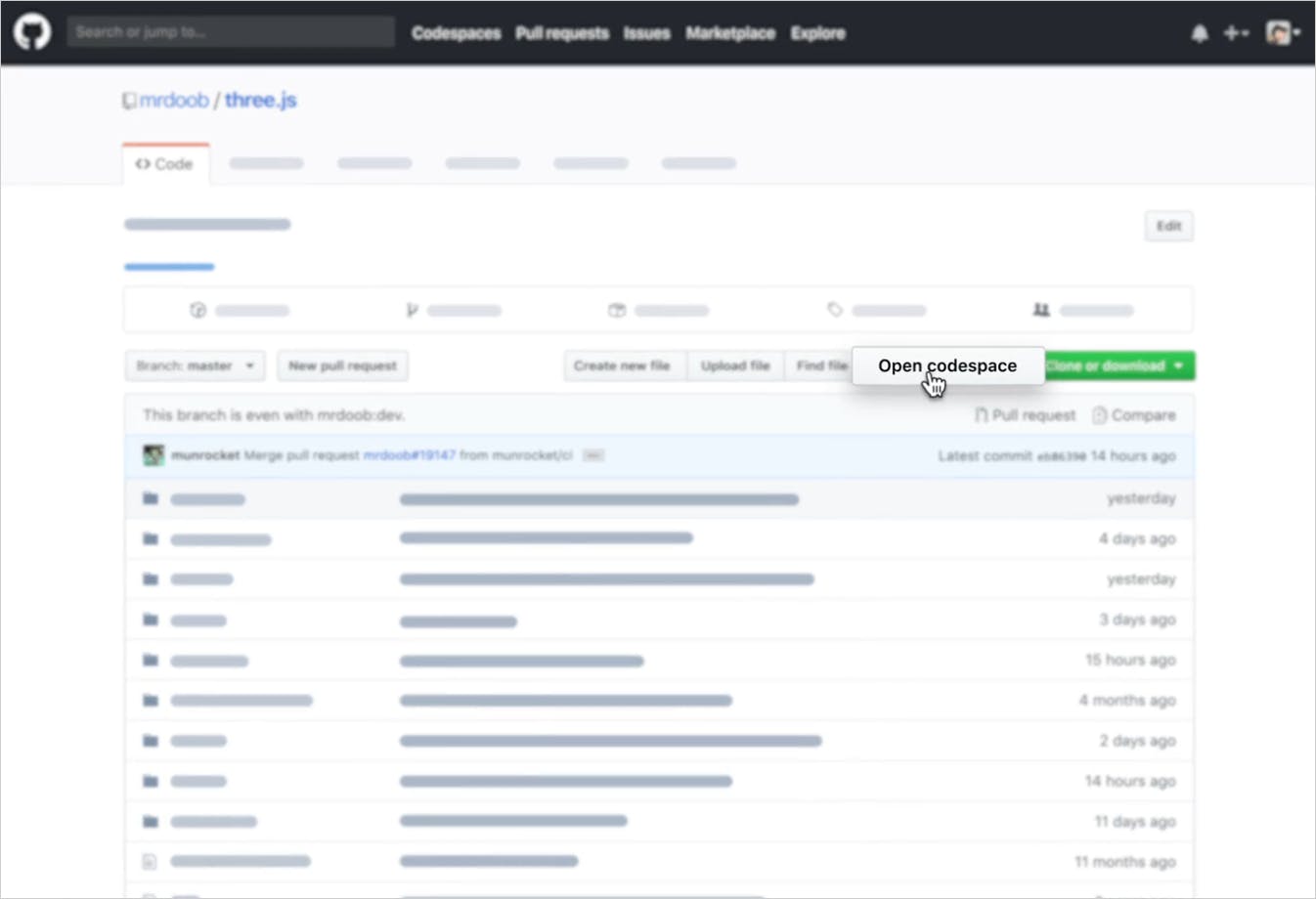Screen dimensions: 1316x899
Task: Select Explore in the top navigation
Action: click(x=818, y=33)
